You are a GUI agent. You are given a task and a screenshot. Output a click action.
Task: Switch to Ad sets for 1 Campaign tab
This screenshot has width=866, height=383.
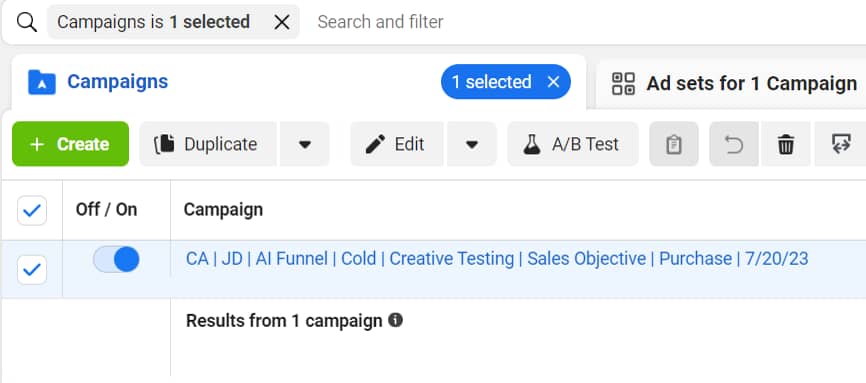pyautogui.click(x=734, y=84)
